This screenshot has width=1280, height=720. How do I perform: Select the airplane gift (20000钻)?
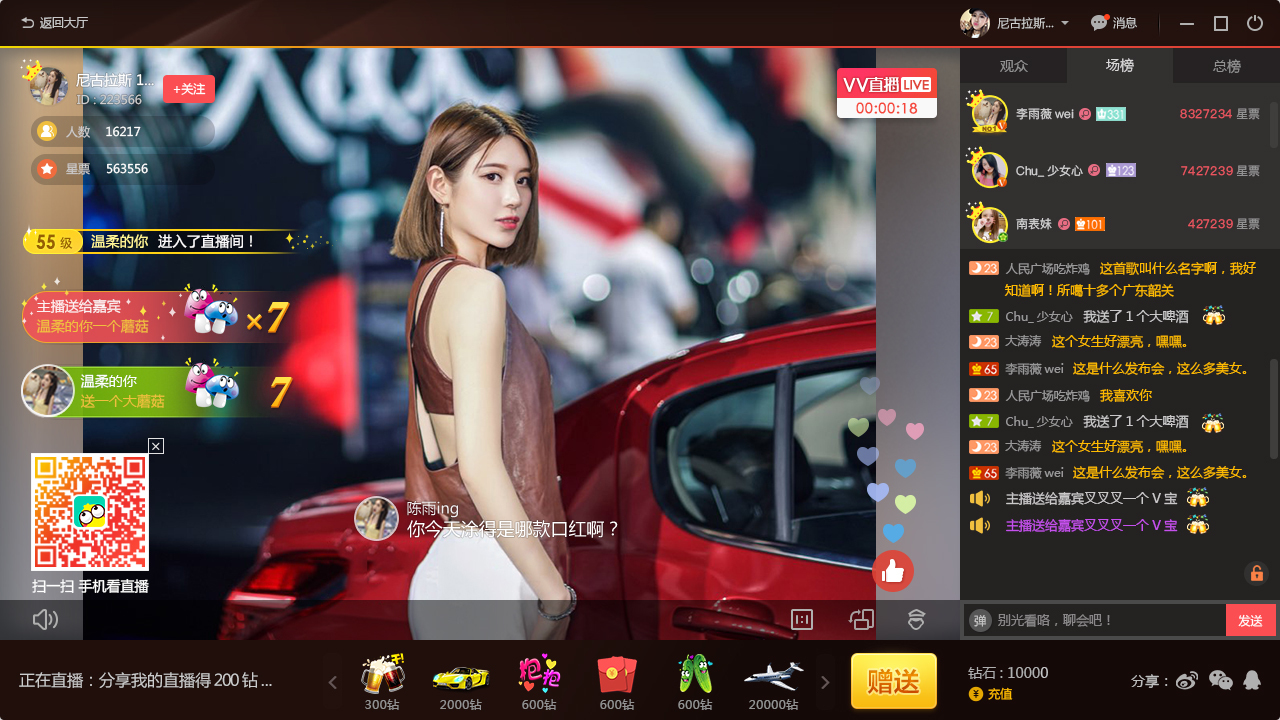773,676
